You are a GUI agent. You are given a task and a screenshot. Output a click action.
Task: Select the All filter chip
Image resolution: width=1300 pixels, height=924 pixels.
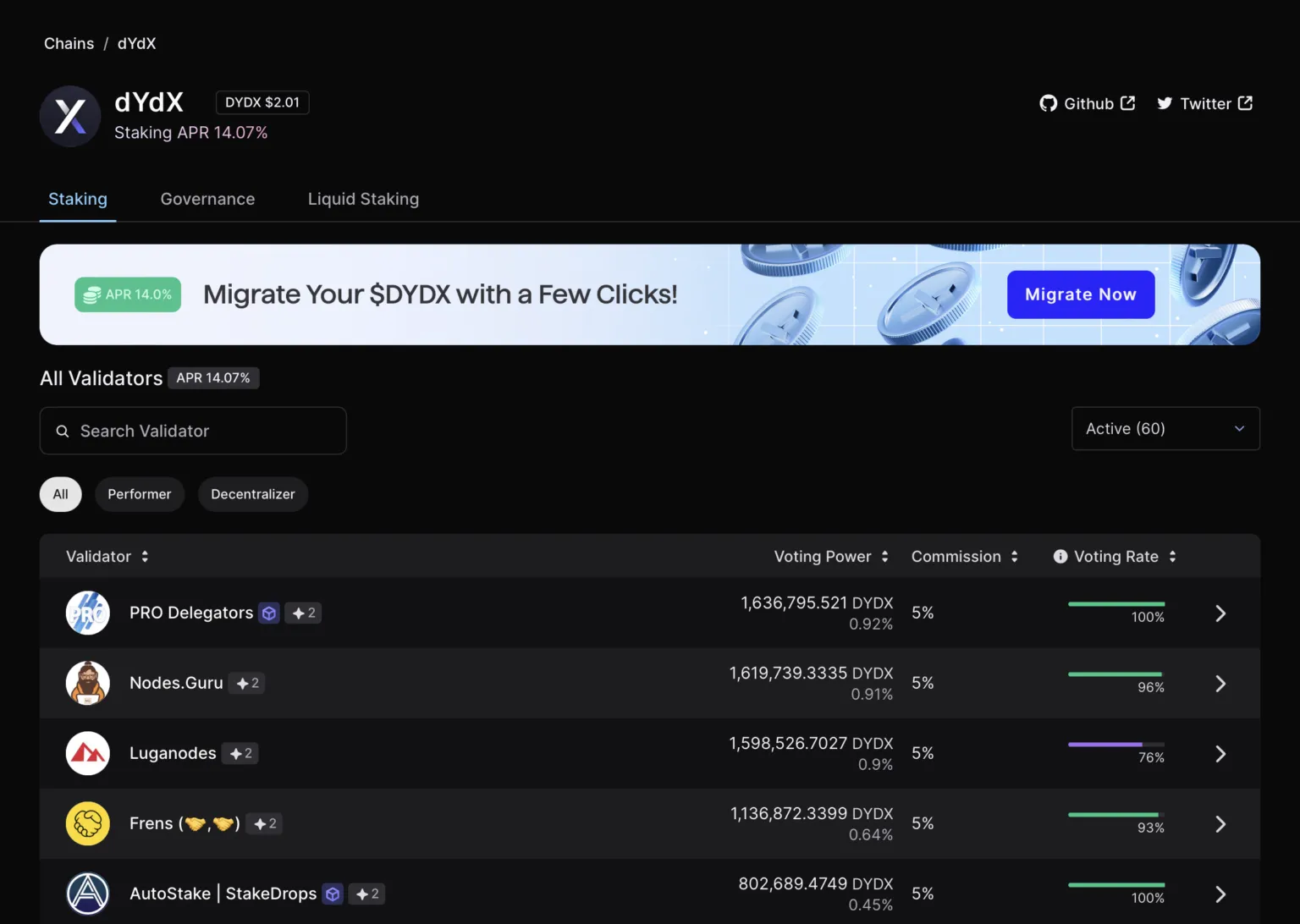(x=61, y=494)
